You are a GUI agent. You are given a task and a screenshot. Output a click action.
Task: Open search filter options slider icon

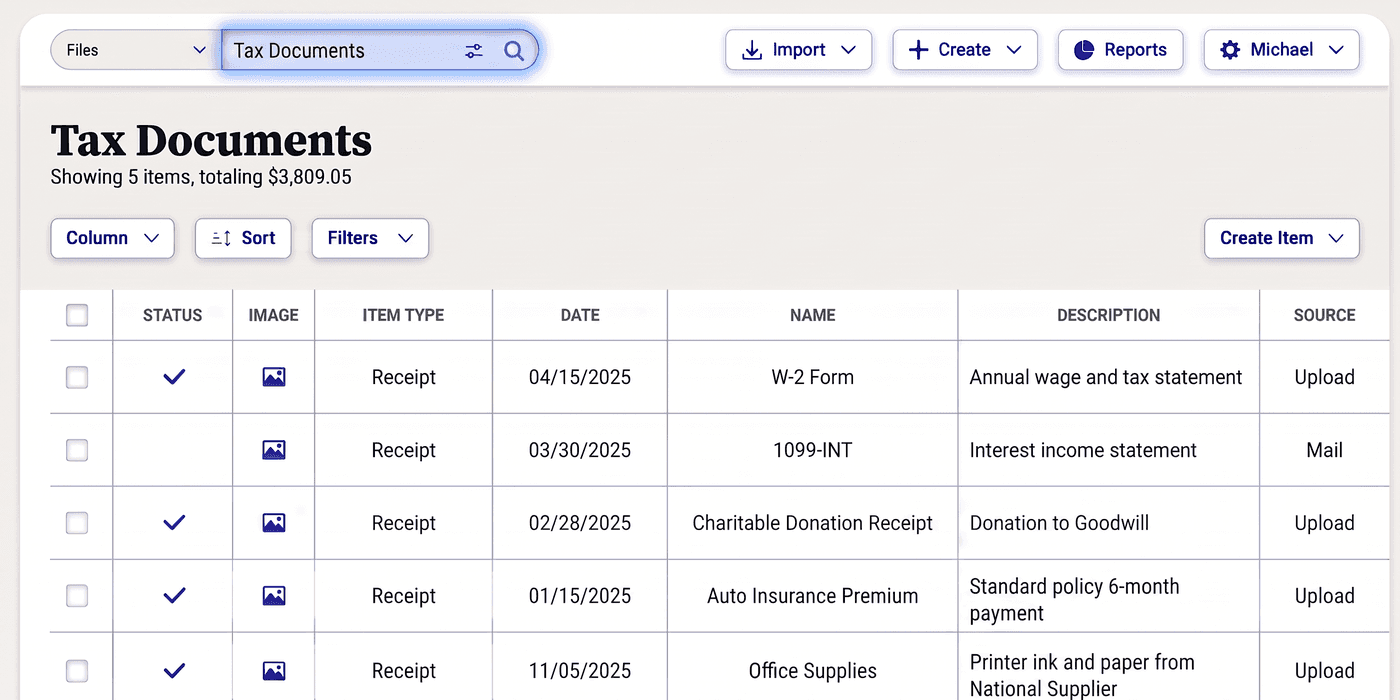[474, 50]
